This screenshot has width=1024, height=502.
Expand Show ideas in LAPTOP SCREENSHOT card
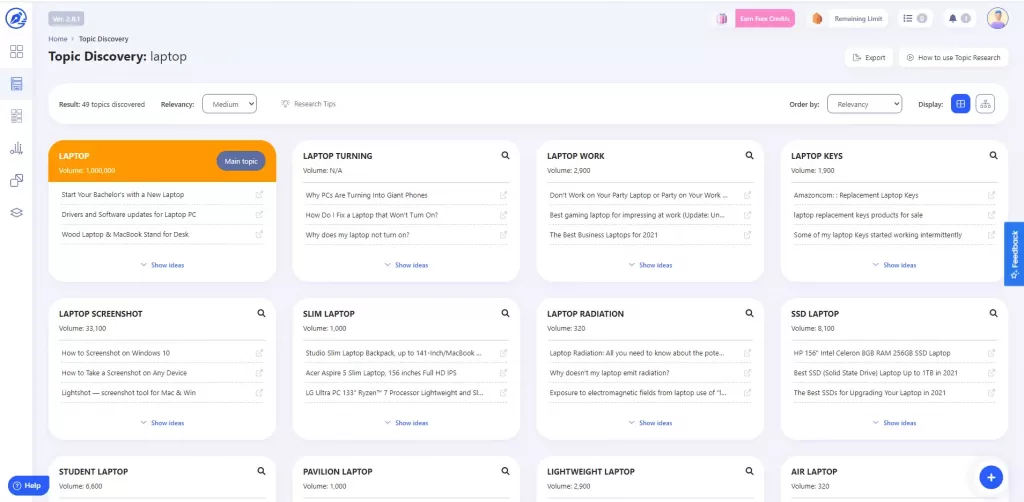(162, 423)
